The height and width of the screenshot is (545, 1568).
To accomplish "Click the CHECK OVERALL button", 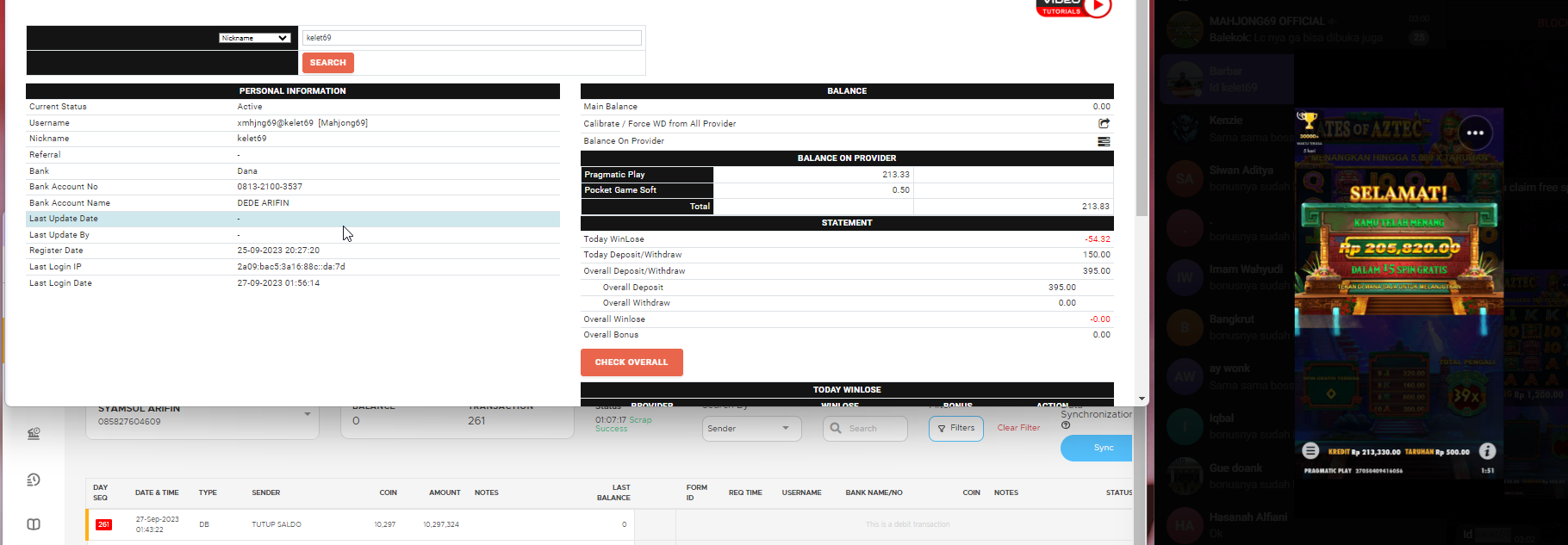I will pyautogui.click(x=632, y=362).
